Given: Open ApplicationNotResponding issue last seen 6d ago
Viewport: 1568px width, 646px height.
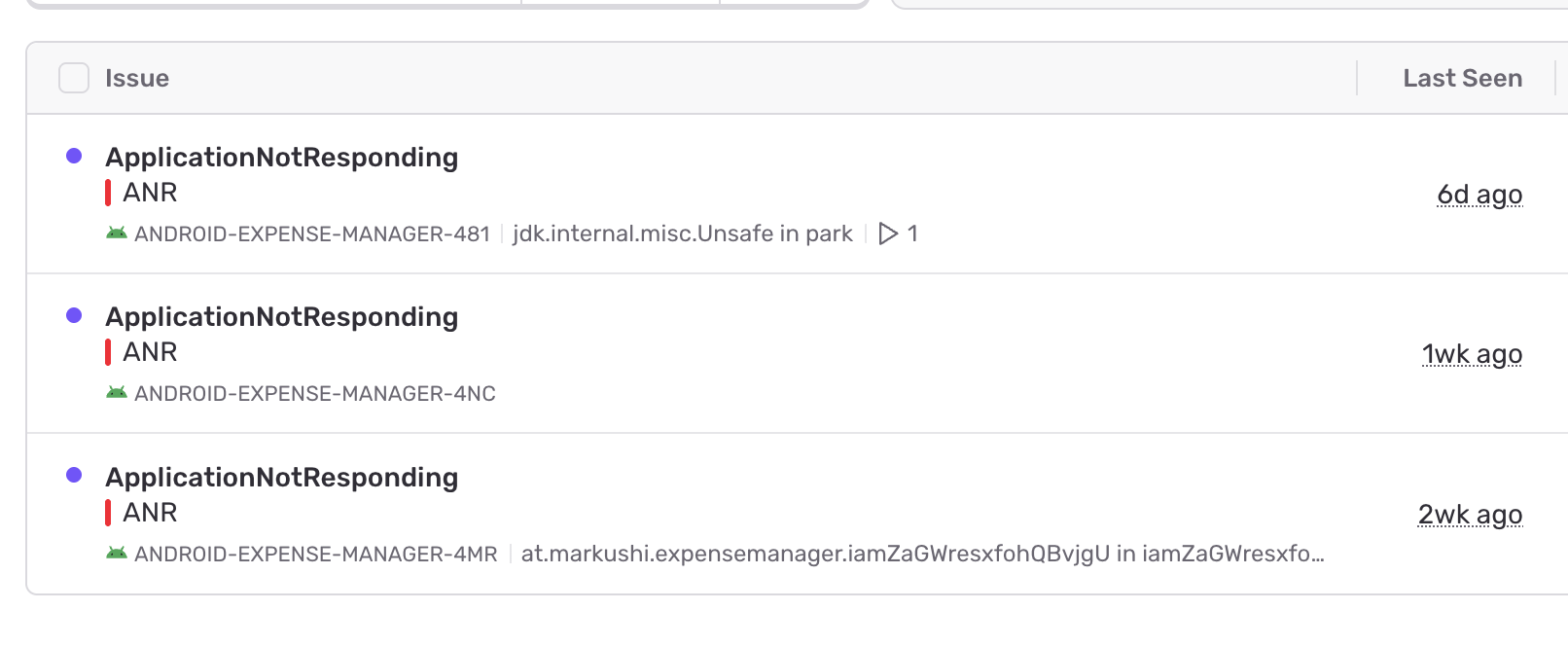Looking at the screenshot, I should pyautogui.click(x=281, y=158).
